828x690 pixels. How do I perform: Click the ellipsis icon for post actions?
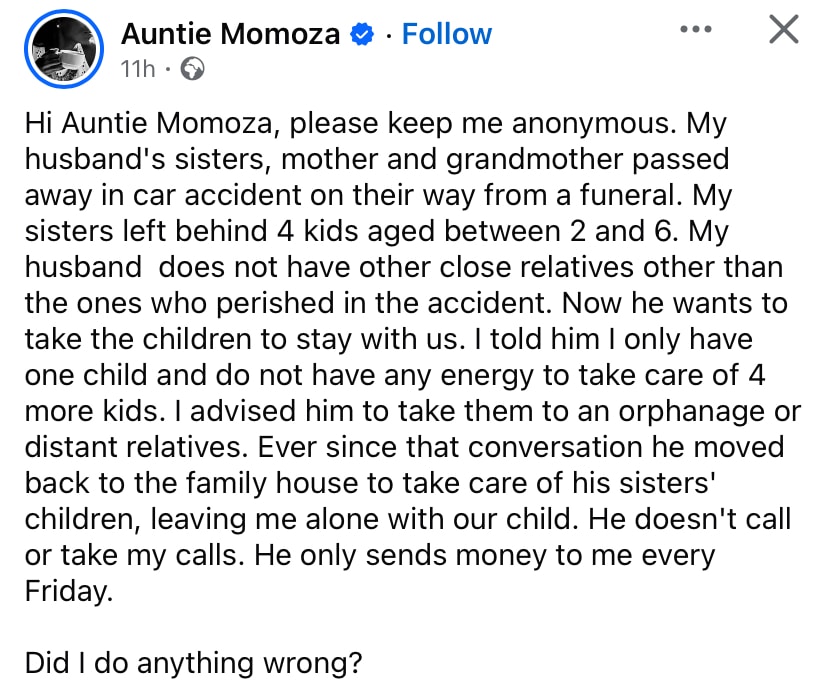point(695,29)
